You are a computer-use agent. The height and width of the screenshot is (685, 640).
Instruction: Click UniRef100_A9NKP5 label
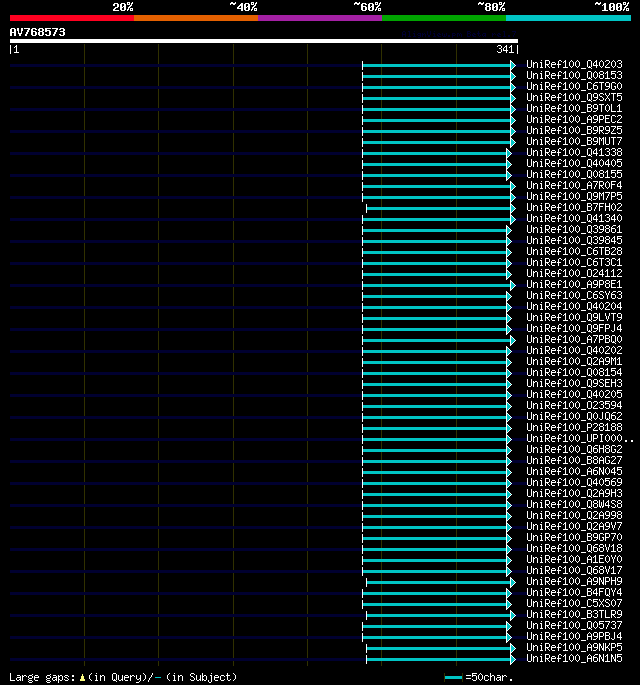(x=574, y=647)
